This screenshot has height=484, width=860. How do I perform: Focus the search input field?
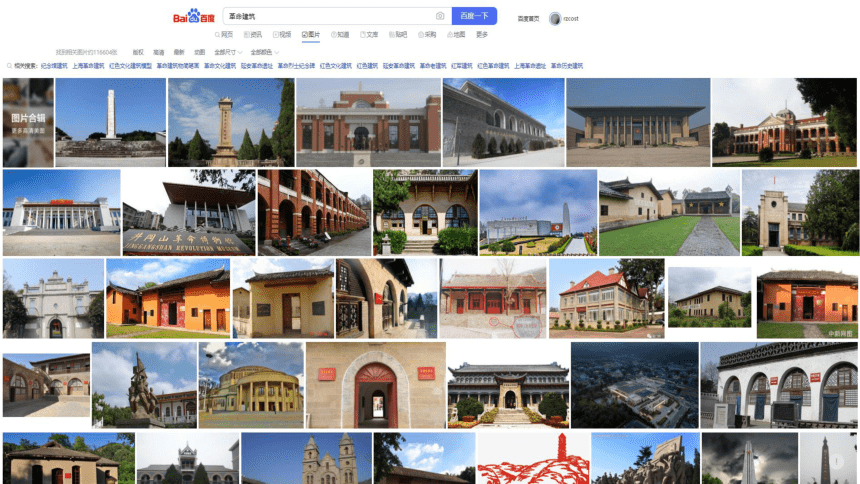(x=329, y=16)
